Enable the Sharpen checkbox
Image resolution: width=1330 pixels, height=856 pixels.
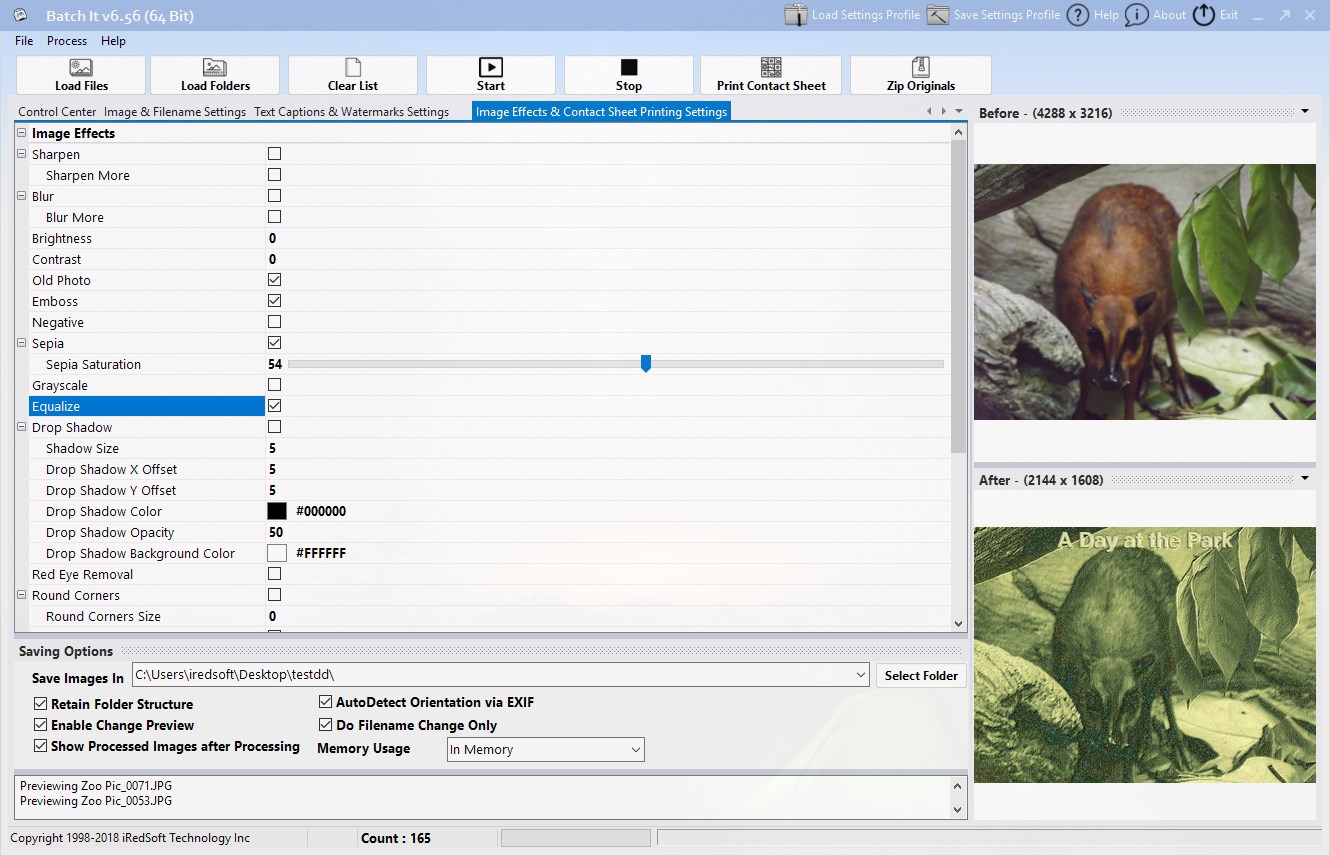click(x=274, y=154)
